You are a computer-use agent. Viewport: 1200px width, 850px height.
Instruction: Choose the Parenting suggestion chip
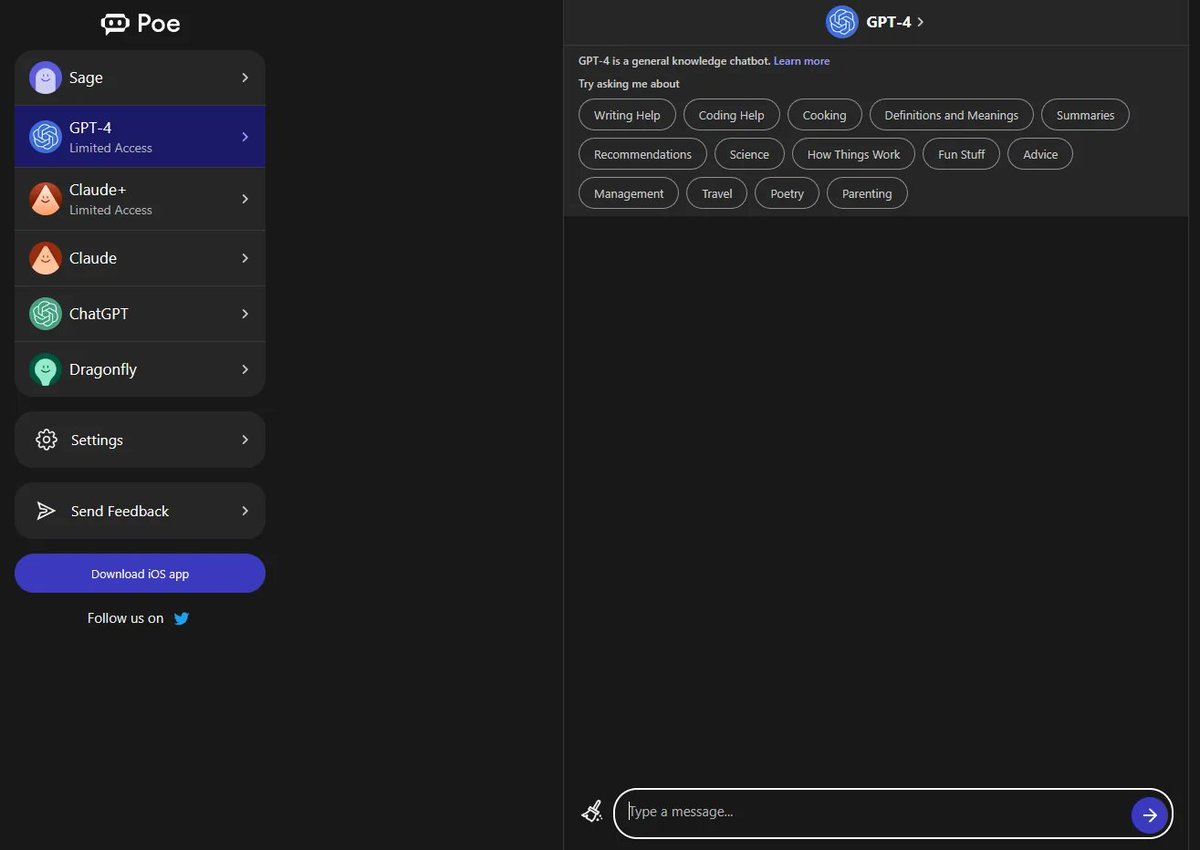867,193
